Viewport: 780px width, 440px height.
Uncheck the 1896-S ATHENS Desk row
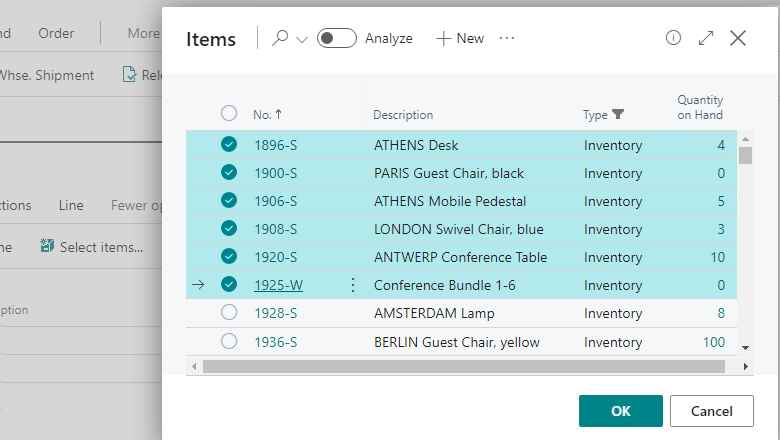coord(229,145)
